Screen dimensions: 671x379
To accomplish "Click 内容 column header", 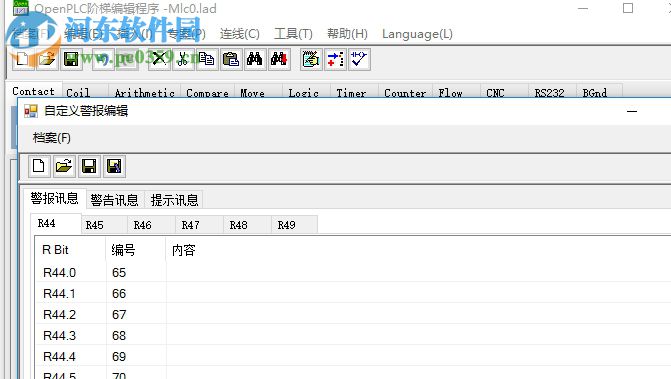I will point(419,250).
